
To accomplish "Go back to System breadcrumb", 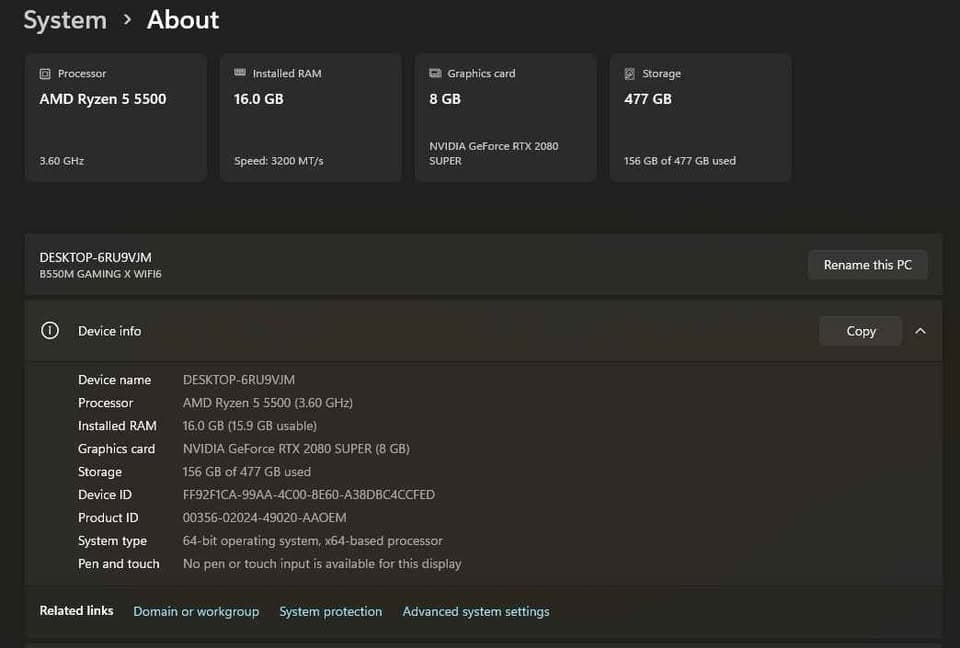I will tap(65, 20).
